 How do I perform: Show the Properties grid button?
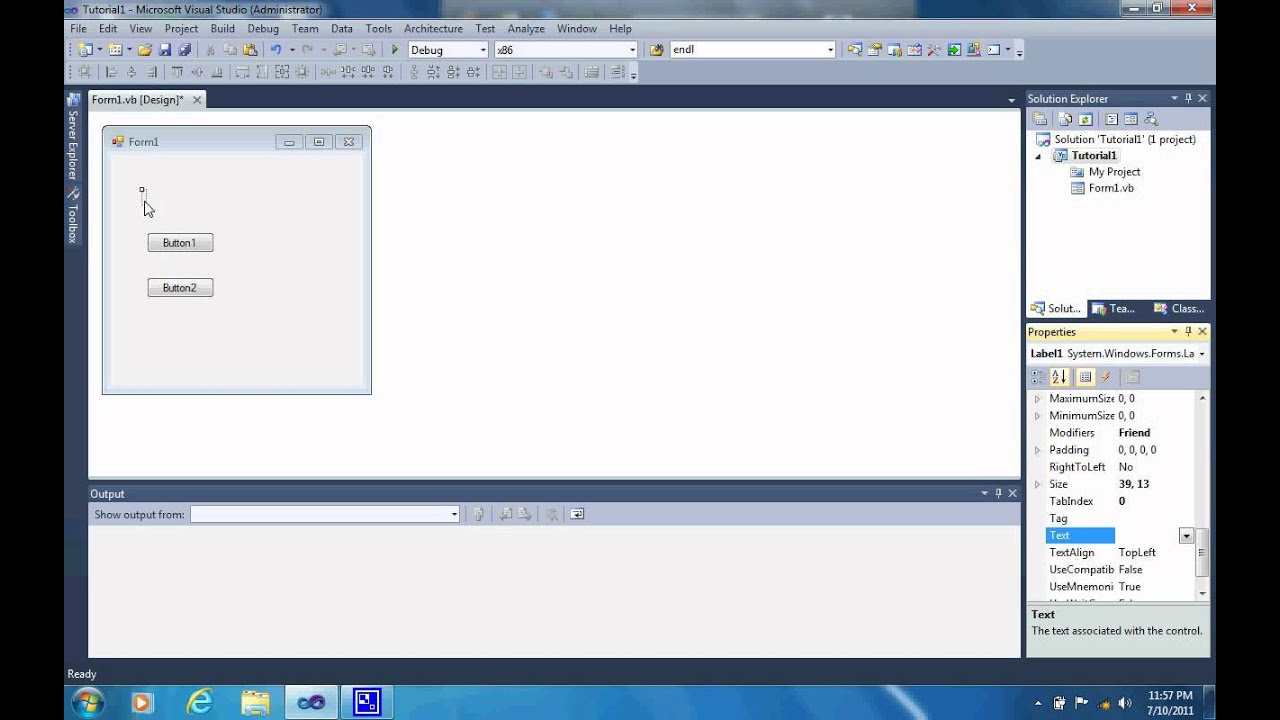coord(1085,377)
